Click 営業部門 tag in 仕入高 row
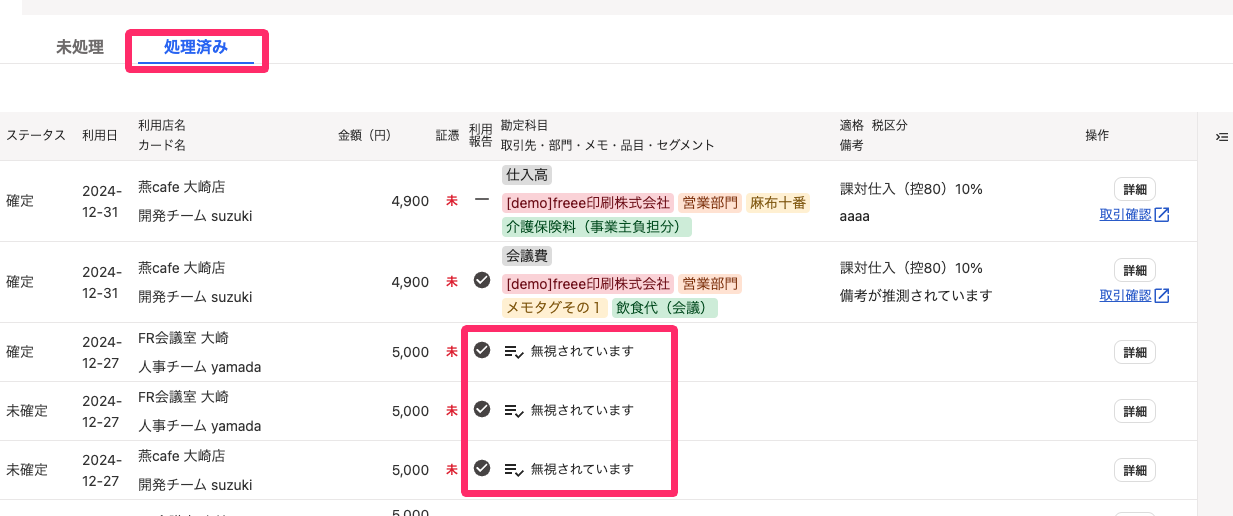The width and height of the screenshot is (1233, 516). click(x=710, y=202)
